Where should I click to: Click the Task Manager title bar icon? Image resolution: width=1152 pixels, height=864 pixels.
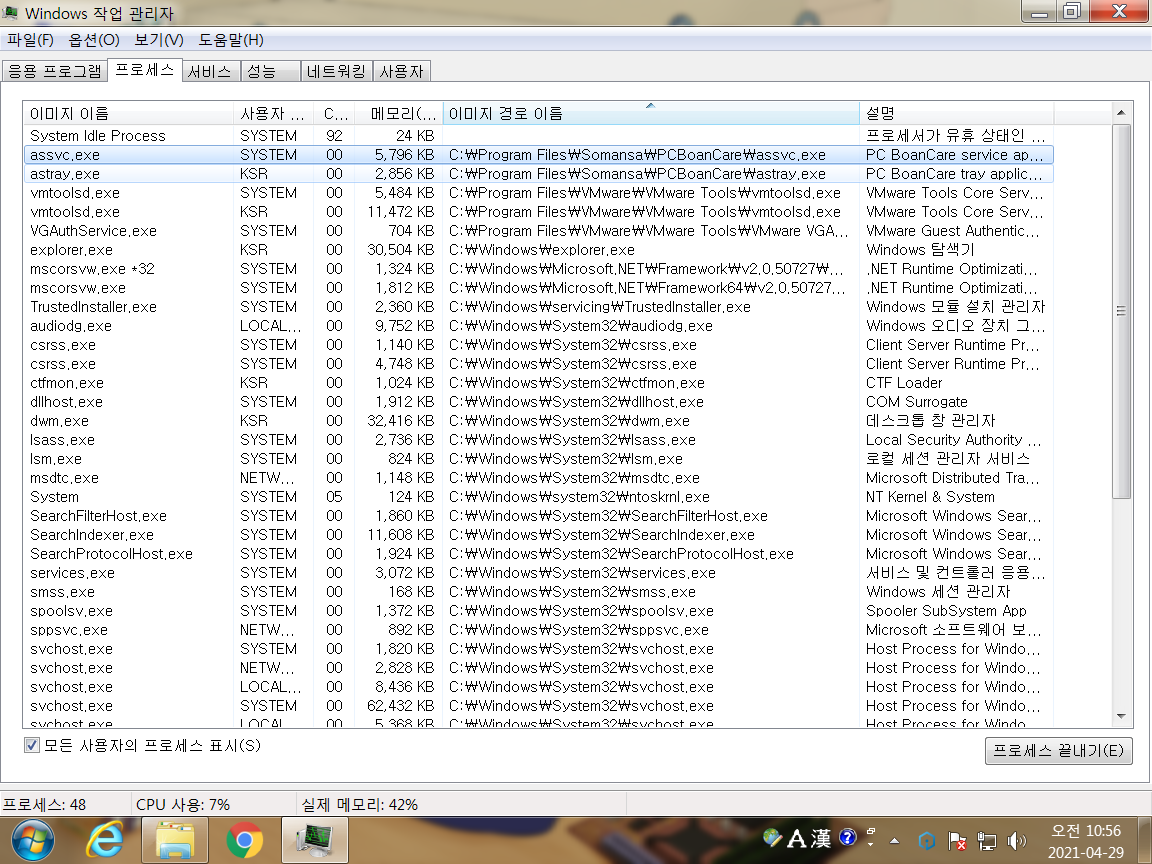point(10,12)
